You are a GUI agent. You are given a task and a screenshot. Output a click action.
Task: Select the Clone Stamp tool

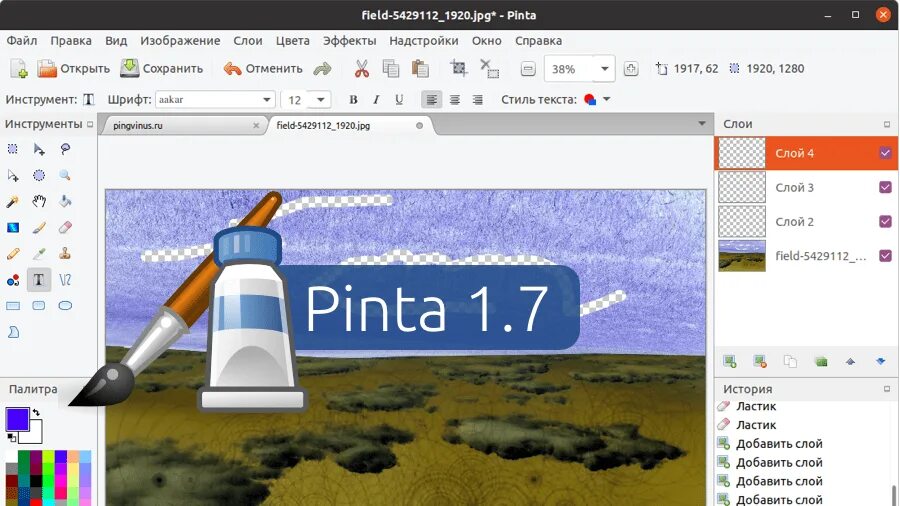(x=65, y=254)
